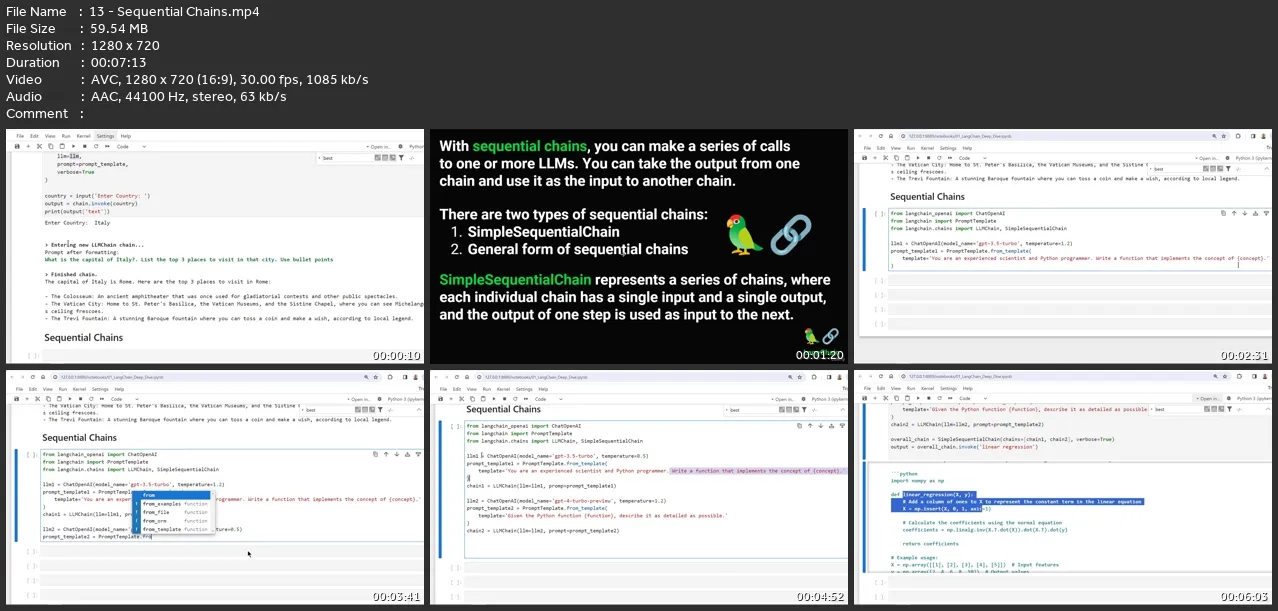Click Sequential Chains heading in 00:03:41 frame
The height and width of the screenshot is (611, 1278).
(79, 437)
